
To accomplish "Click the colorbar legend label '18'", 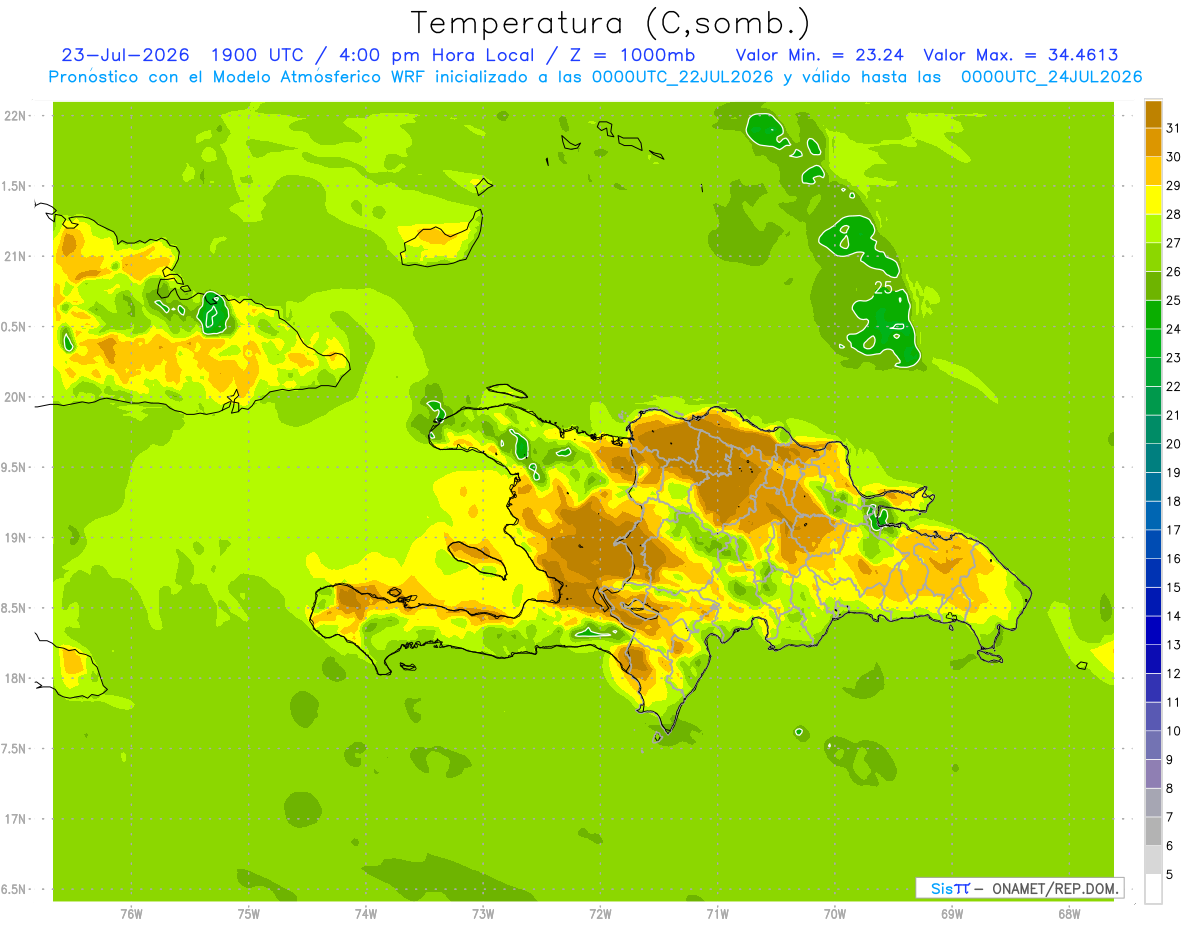I will (1175, 501).
